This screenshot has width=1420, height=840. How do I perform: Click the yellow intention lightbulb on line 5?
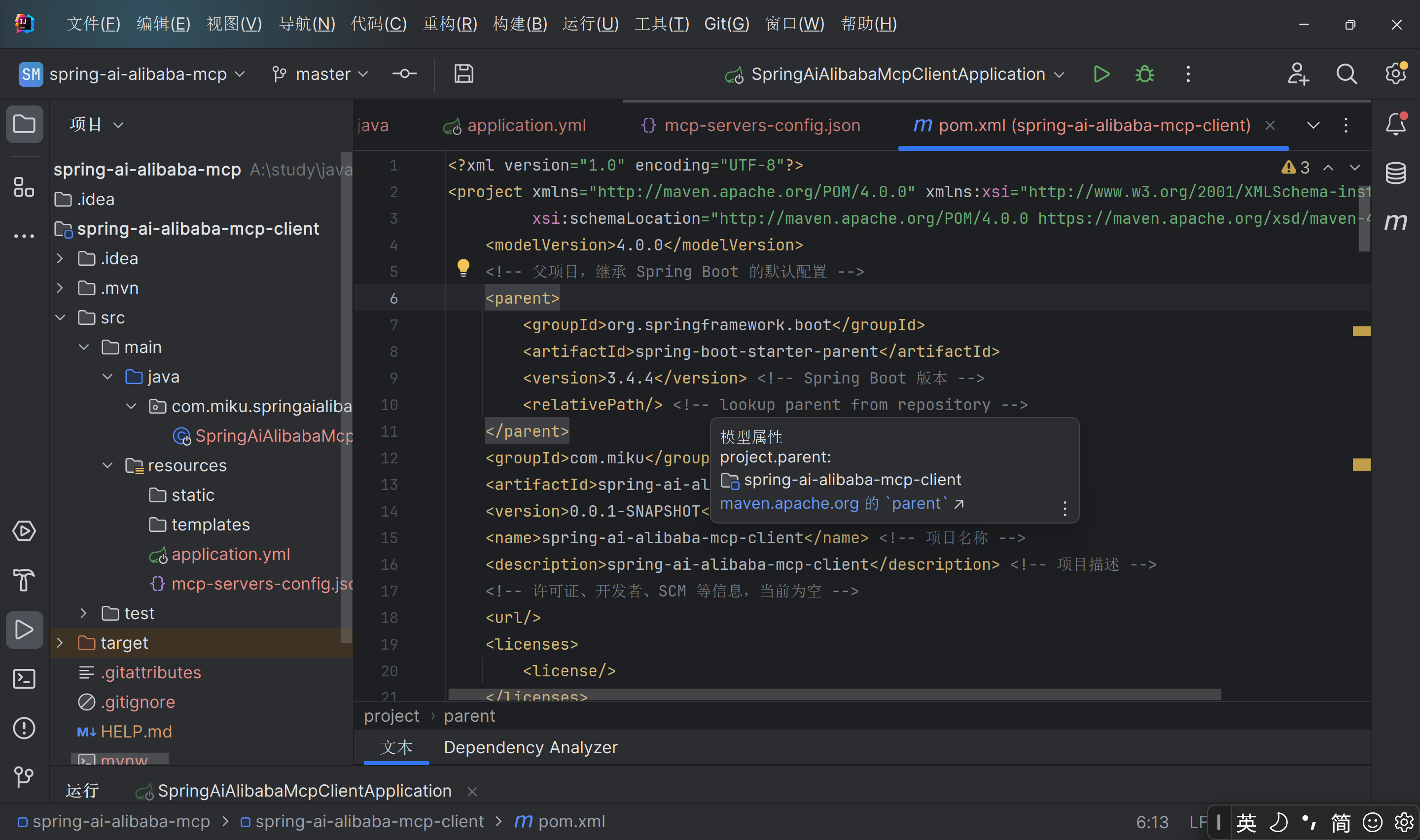coord(463,267)
